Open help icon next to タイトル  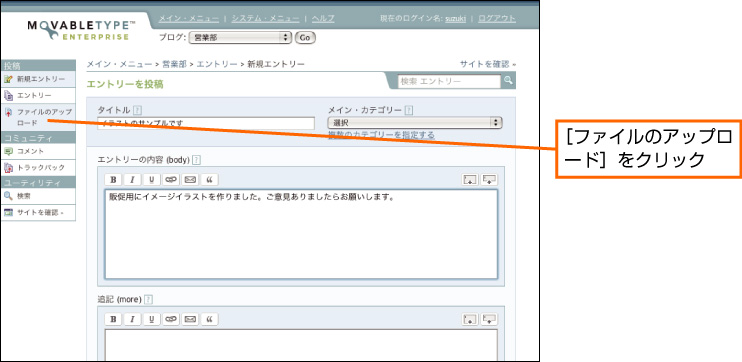tap(137, 110)
